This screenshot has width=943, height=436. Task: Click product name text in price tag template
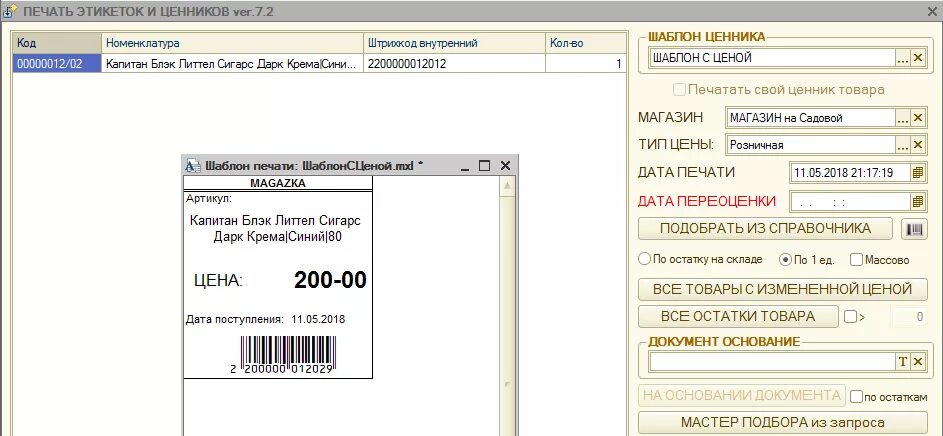click(277, 229)
